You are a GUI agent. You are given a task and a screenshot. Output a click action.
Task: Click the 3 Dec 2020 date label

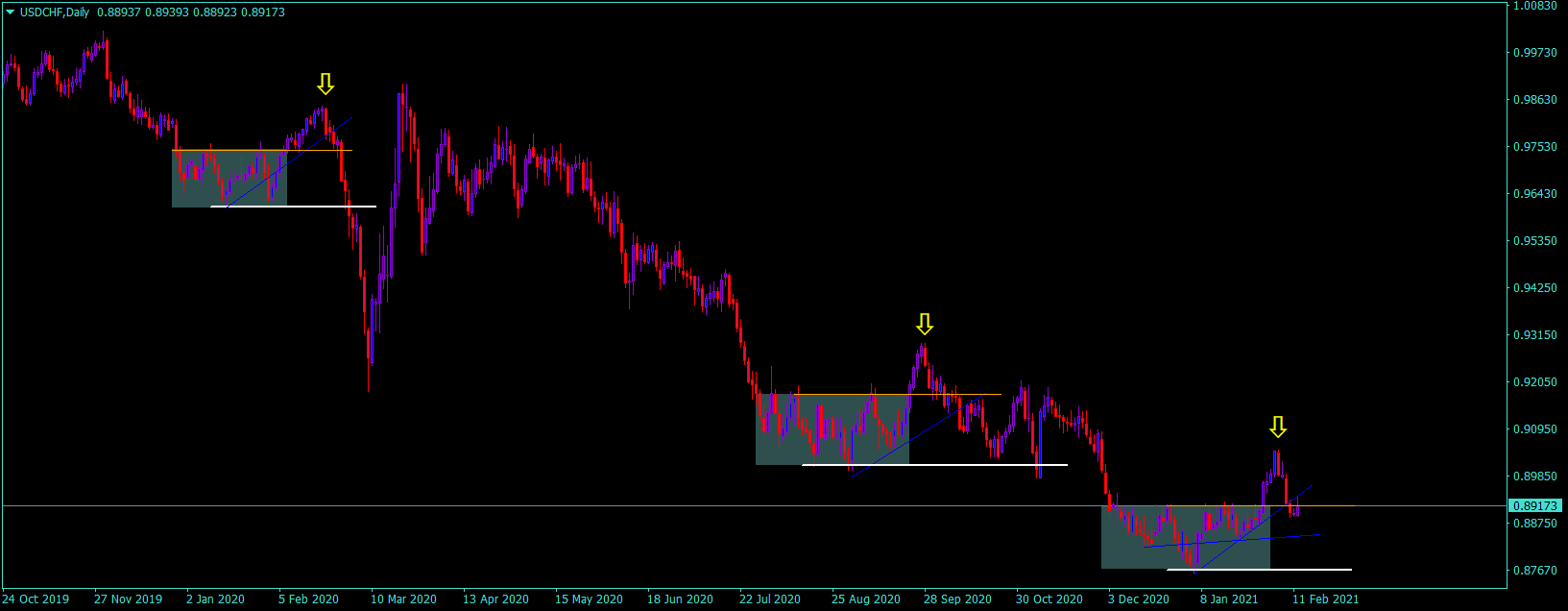point(1139,599)
